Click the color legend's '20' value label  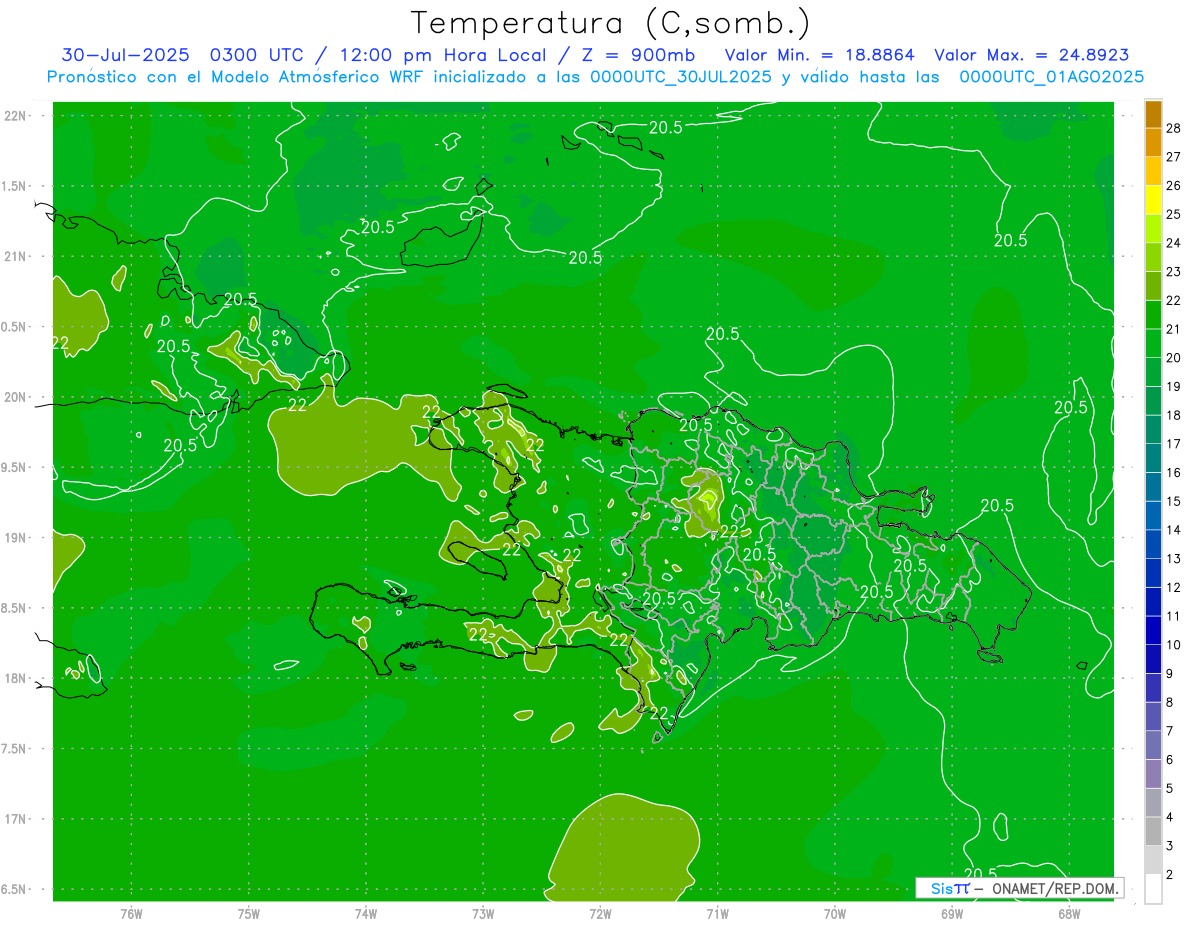pos(1174,358)
